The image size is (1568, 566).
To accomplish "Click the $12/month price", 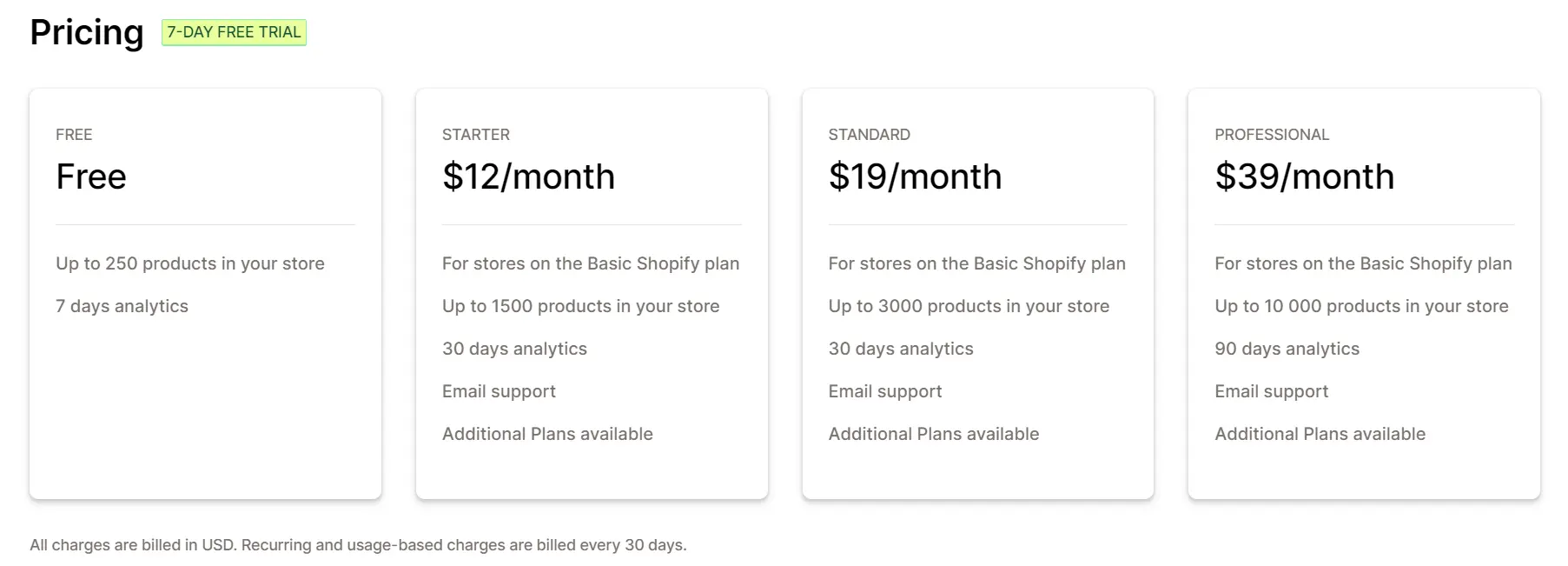I will tap(528, 176).
